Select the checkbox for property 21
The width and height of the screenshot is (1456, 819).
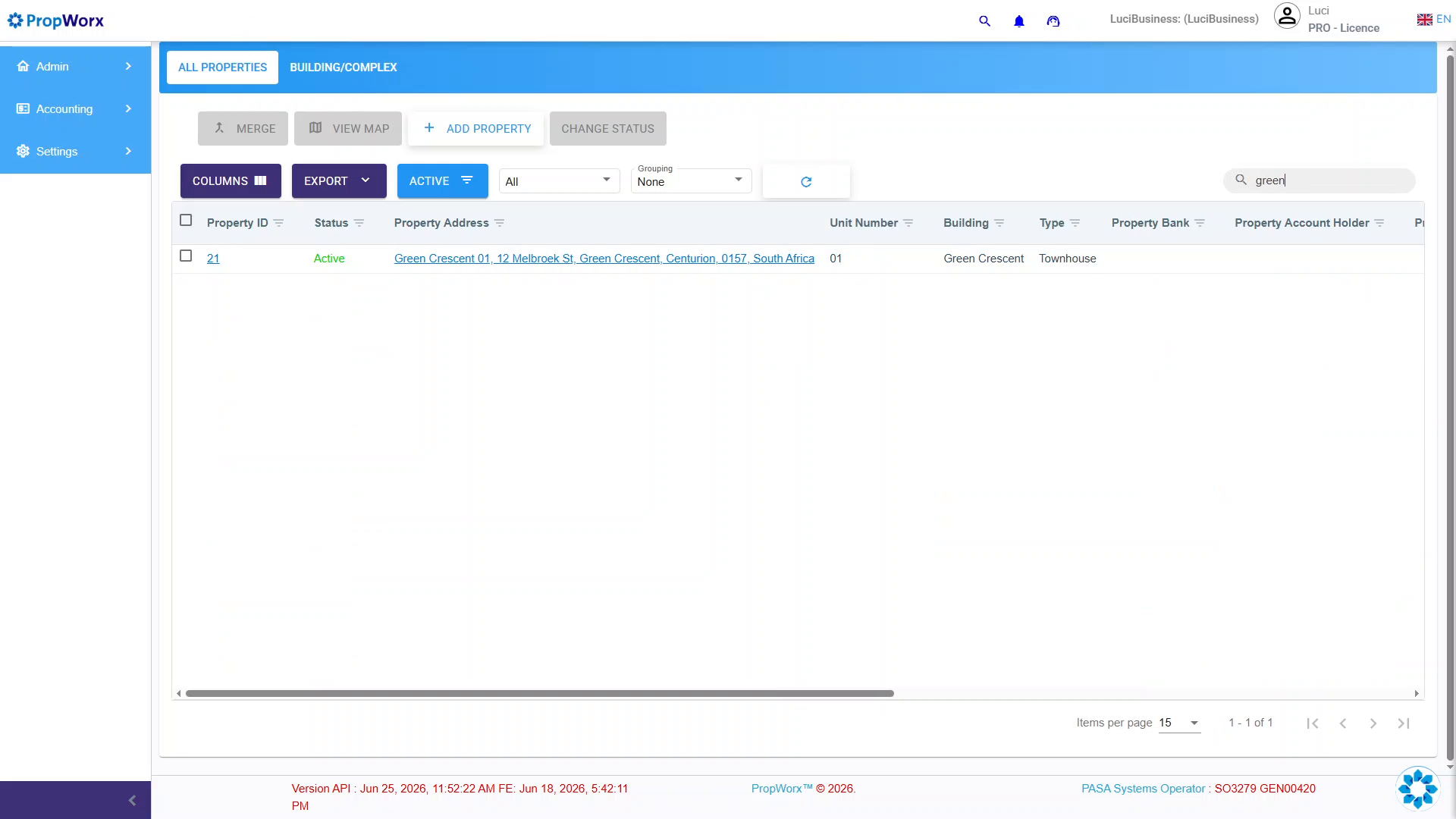(x=186, y=256)
